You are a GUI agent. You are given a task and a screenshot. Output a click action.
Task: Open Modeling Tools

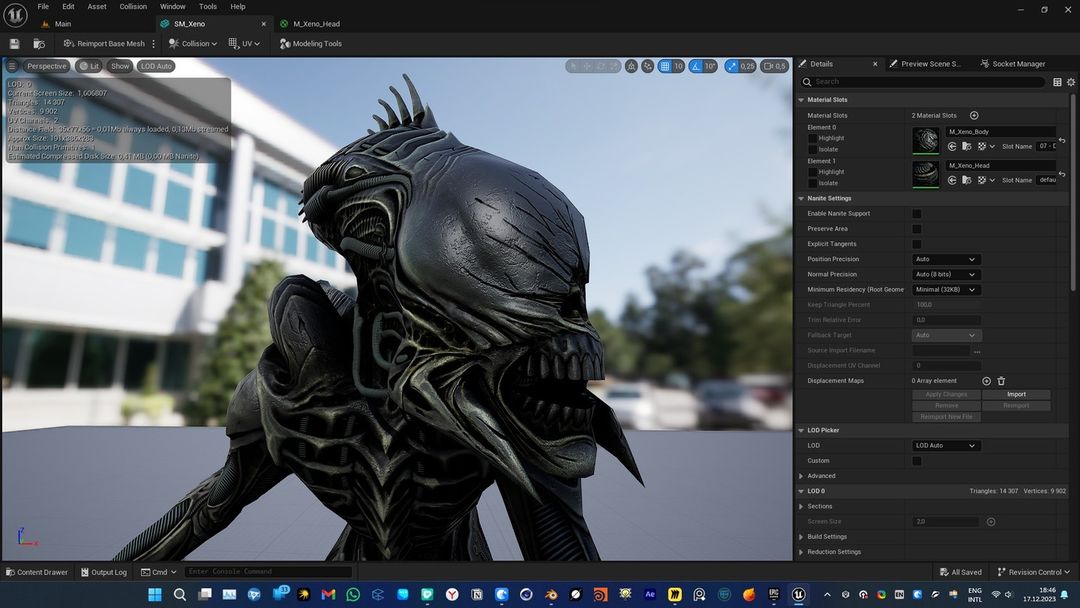click(311, 43)
